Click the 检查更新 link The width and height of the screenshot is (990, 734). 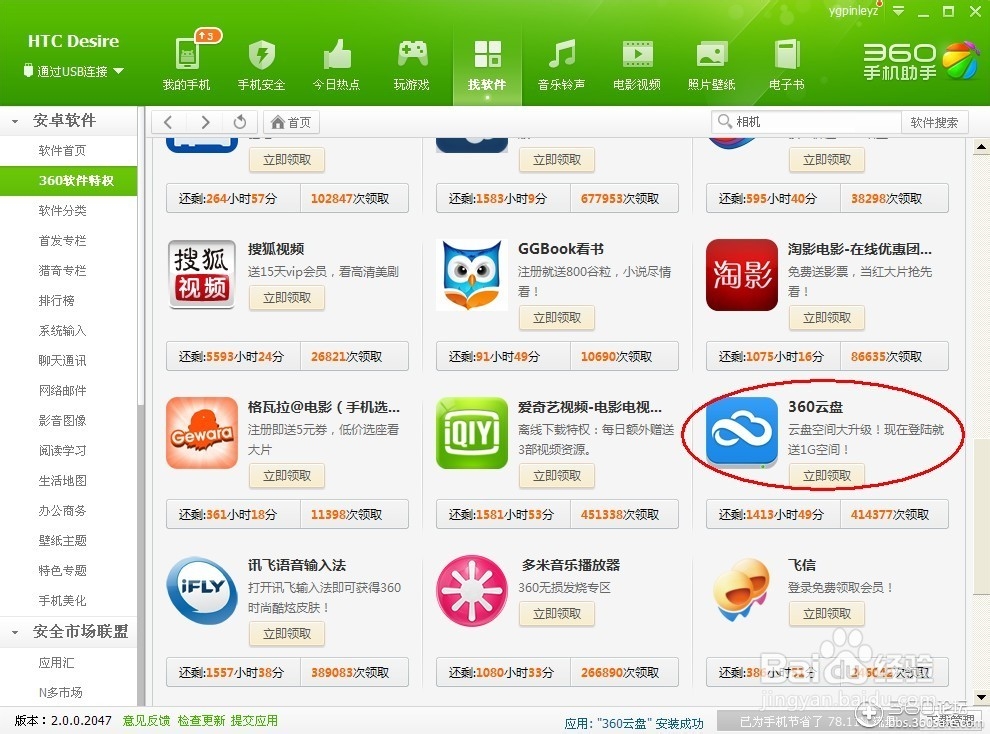coord(201,721)
